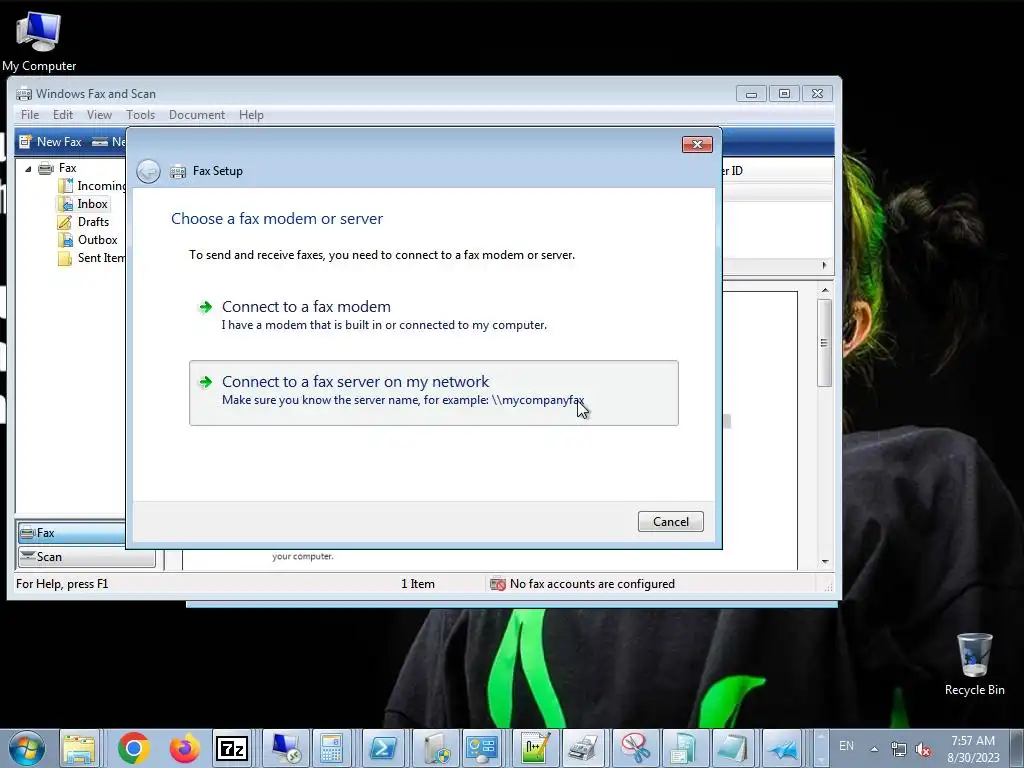Click scroll up arrow of preview pane
The image size is (1024, 768).
pos(825,290)
